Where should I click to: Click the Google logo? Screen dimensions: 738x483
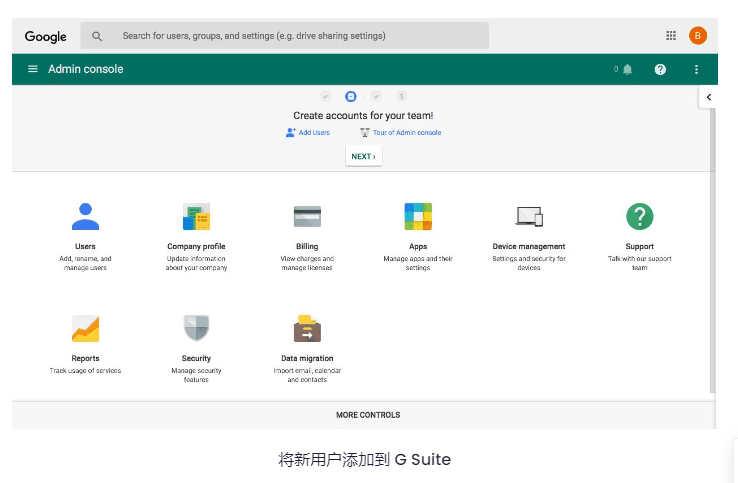click(46, 36)
